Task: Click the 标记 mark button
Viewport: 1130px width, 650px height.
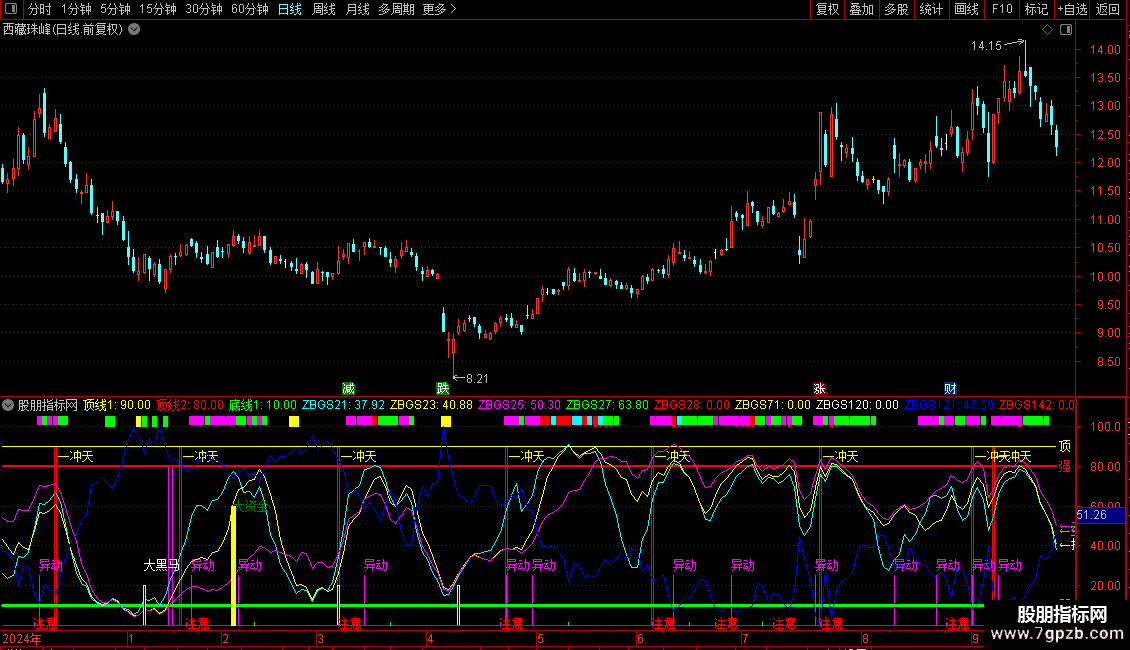Action: [1036, 9]
